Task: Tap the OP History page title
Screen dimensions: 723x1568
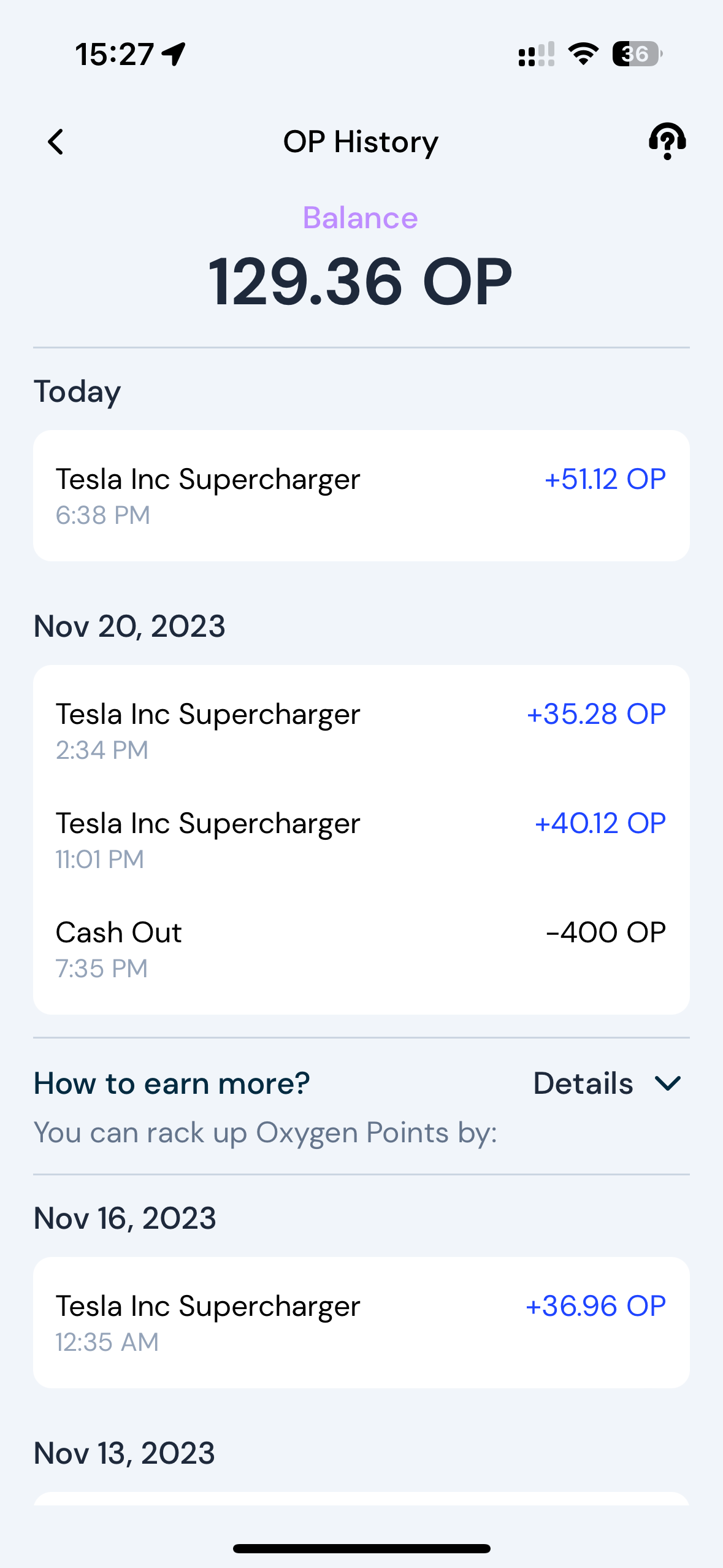Action: tap(361, 142)
